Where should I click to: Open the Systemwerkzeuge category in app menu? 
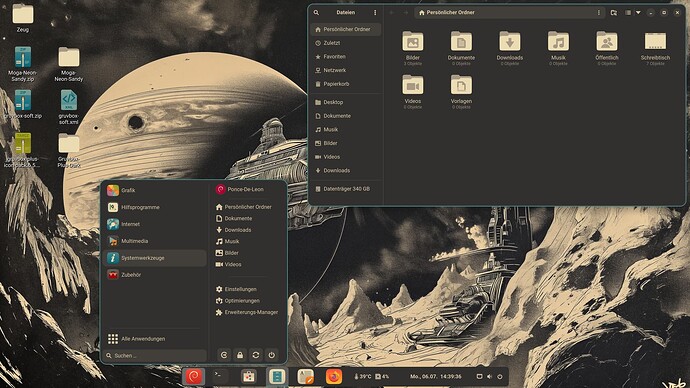[x=155, y=258]
